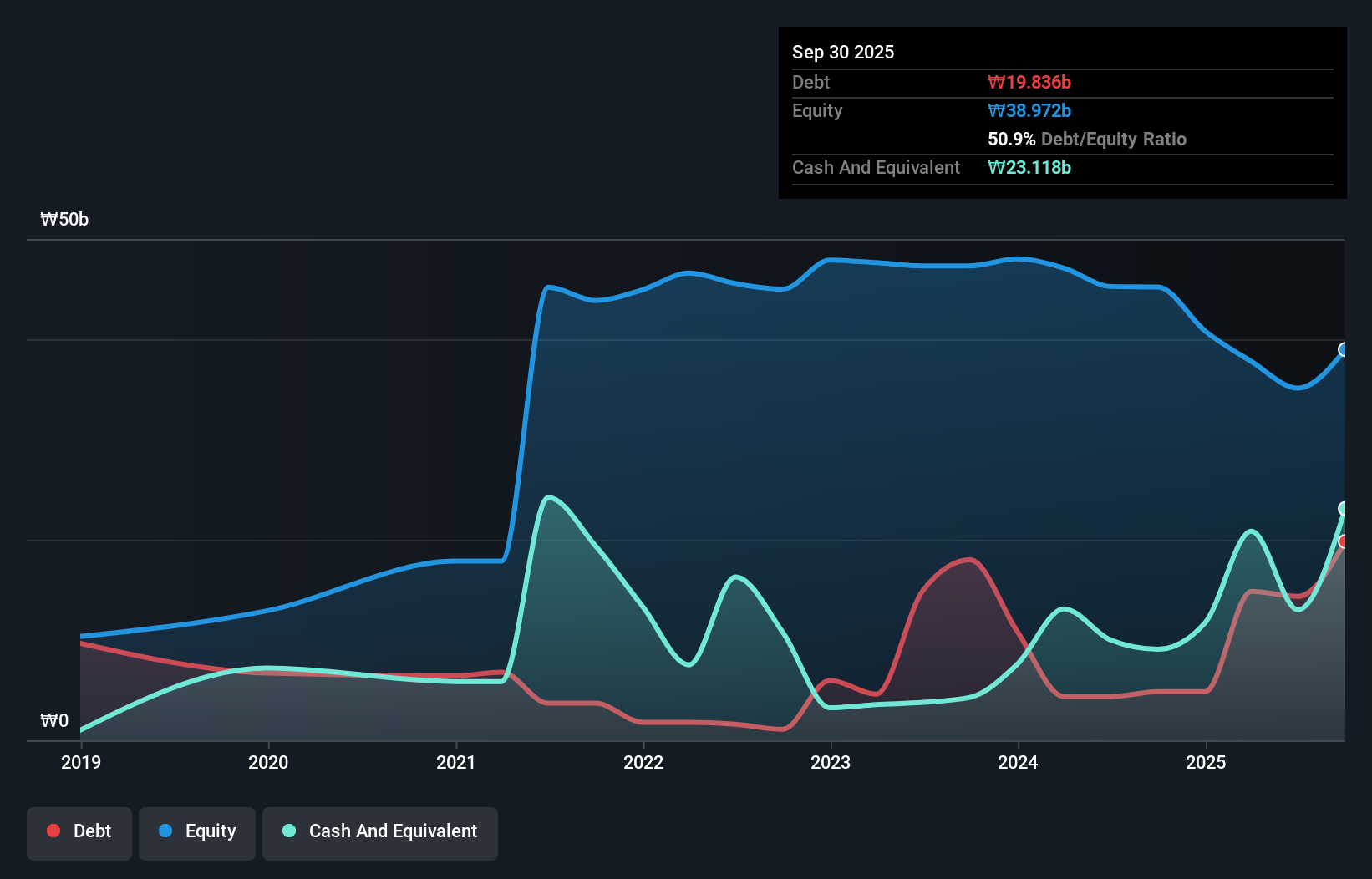Image resolution: width=1372 pixels, height=879 pixels.
Task: Toggle the Cash And Equivalent series visibility
Action: point(379,831)
